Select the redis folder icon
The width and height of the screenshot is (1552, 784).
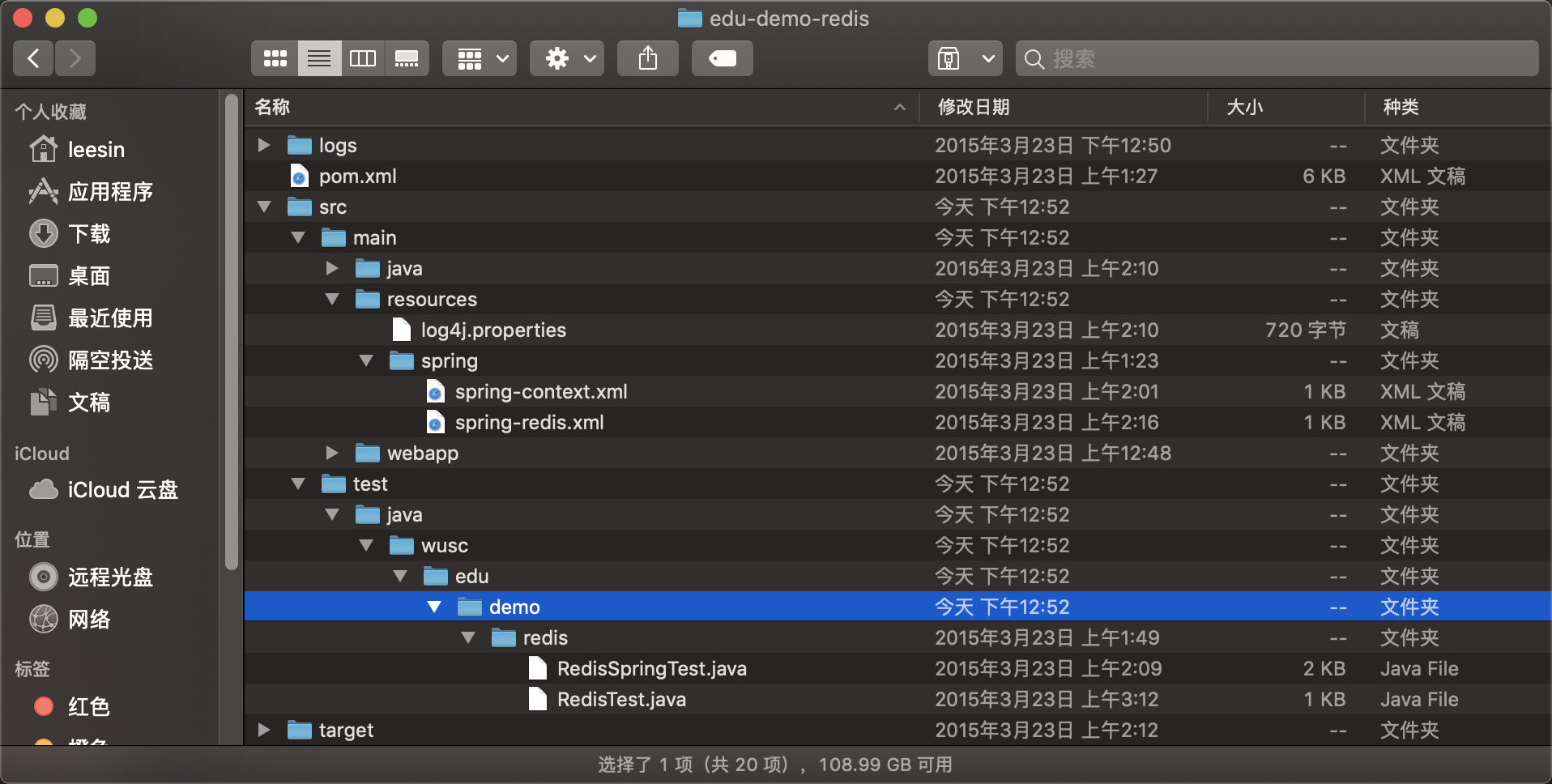(x=504, y=638)
